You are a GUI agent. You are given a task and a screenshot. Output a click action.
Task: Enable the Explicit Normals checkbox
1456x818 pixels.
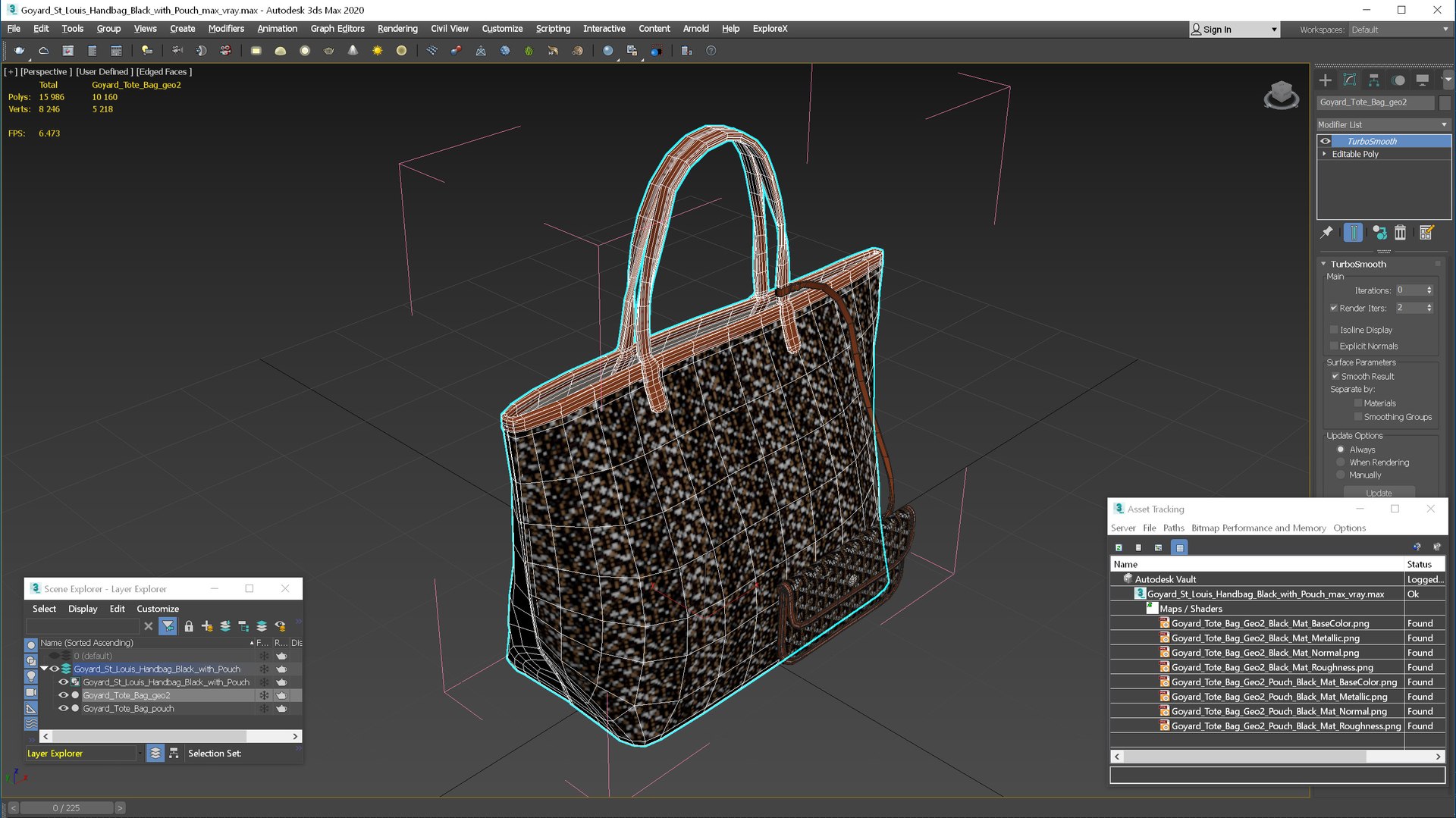click(x=1334, y=346)
